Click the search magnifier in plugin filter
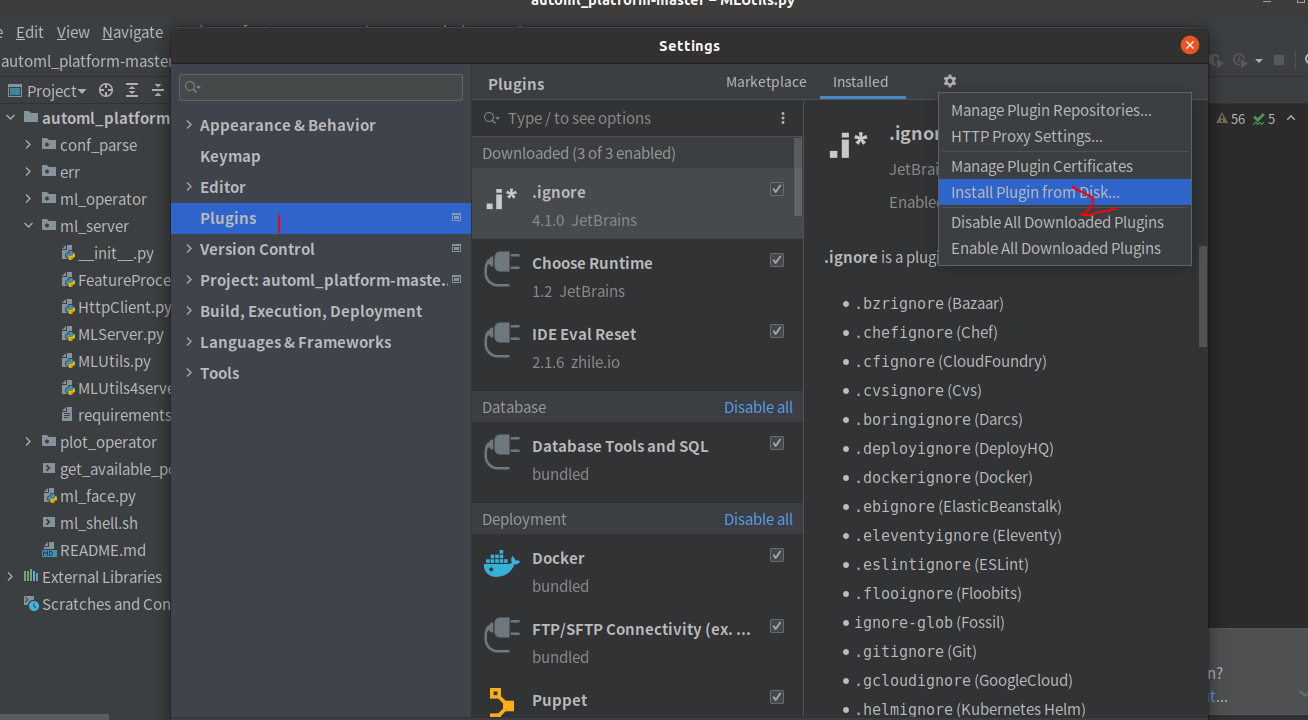The width and height of the screenshot is (1308, 720). point(491,118)
